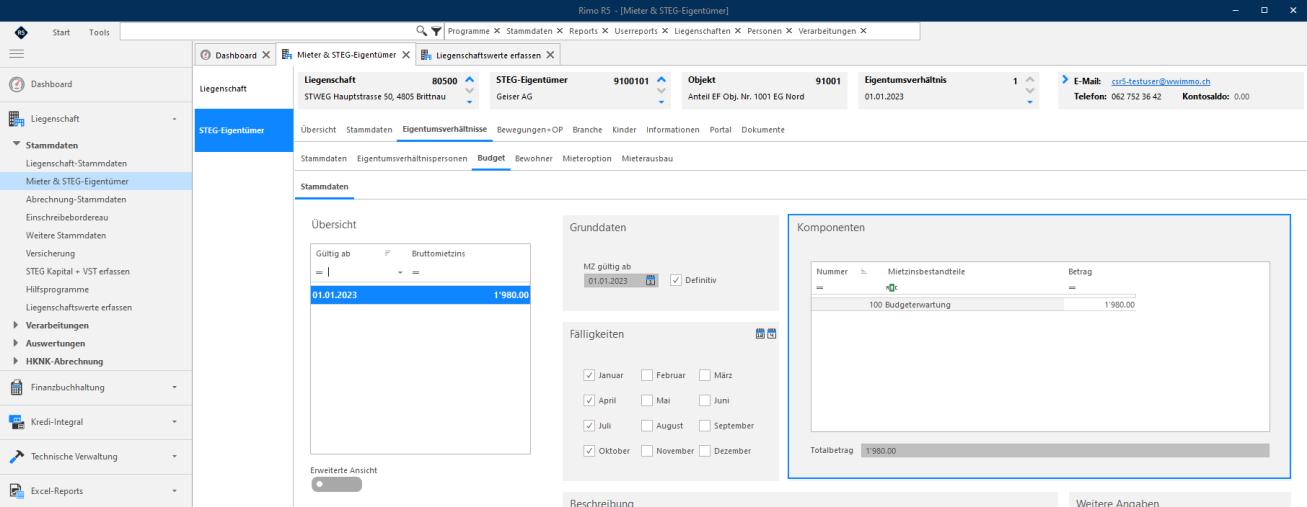Uncheck the Januar checkbox
The width and height of the screenshot is (1307, 507).
pos(589,375)
